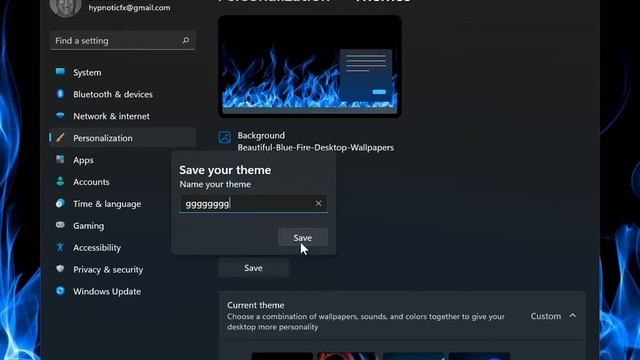Click into the theme name text field

tap(253, 203)
